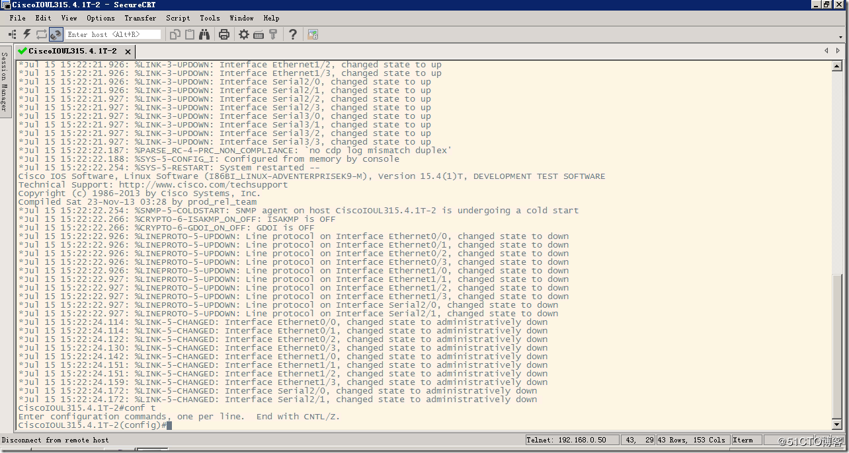The image size is (849, 453).
Task: Click the CiscoIOUL315.4.1T-2(config)# prompt line
Action: [x=93, y=425]
